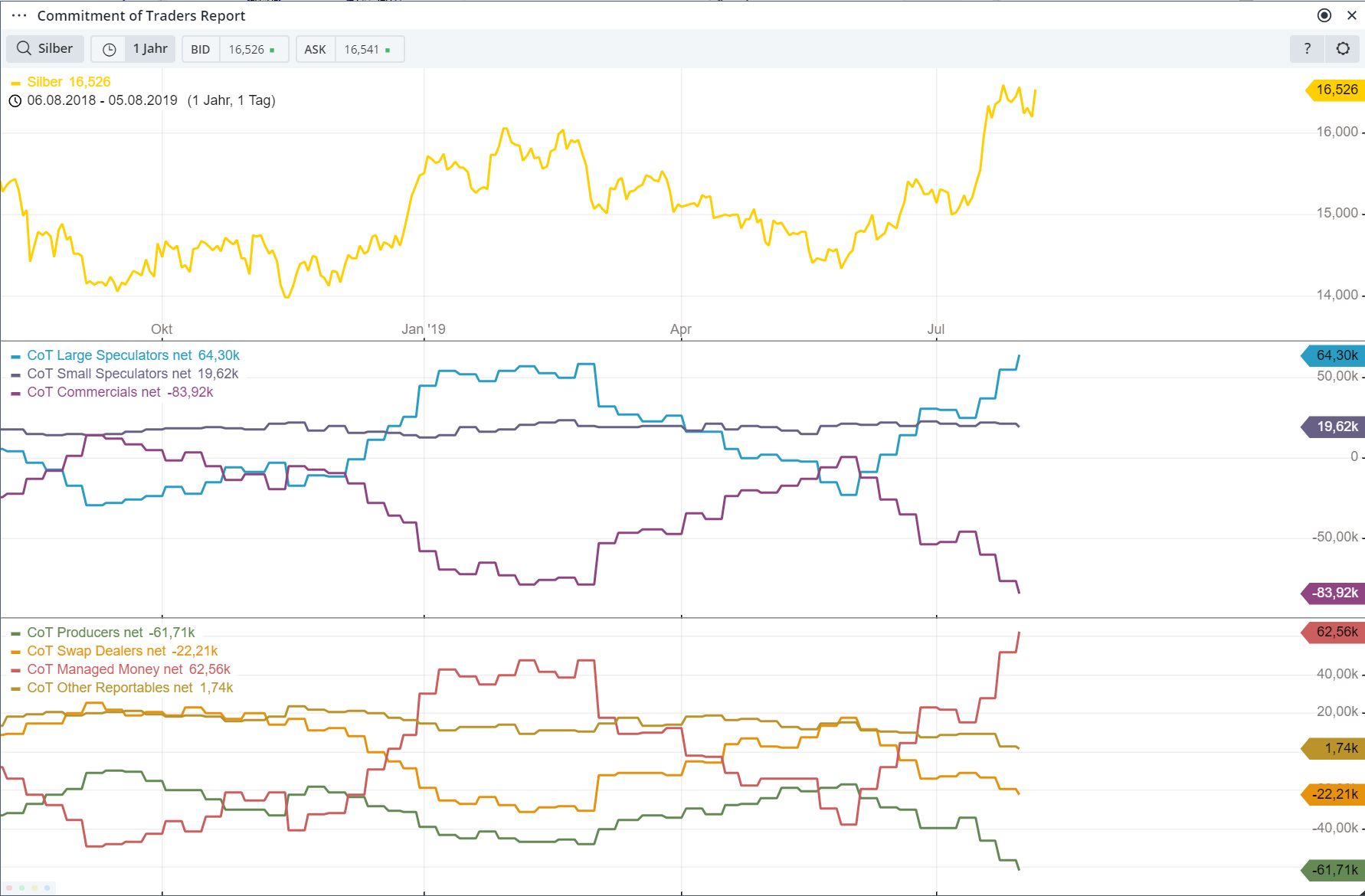This screenshot has height=896, width=1365.
Task: Click the 40,00k axis label
Action: (x=1337, y=674)
